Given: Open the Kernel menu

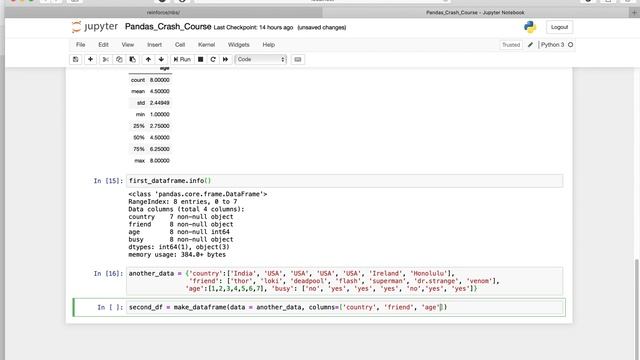Looking at the screenshot, I should [x=207, y=44].
